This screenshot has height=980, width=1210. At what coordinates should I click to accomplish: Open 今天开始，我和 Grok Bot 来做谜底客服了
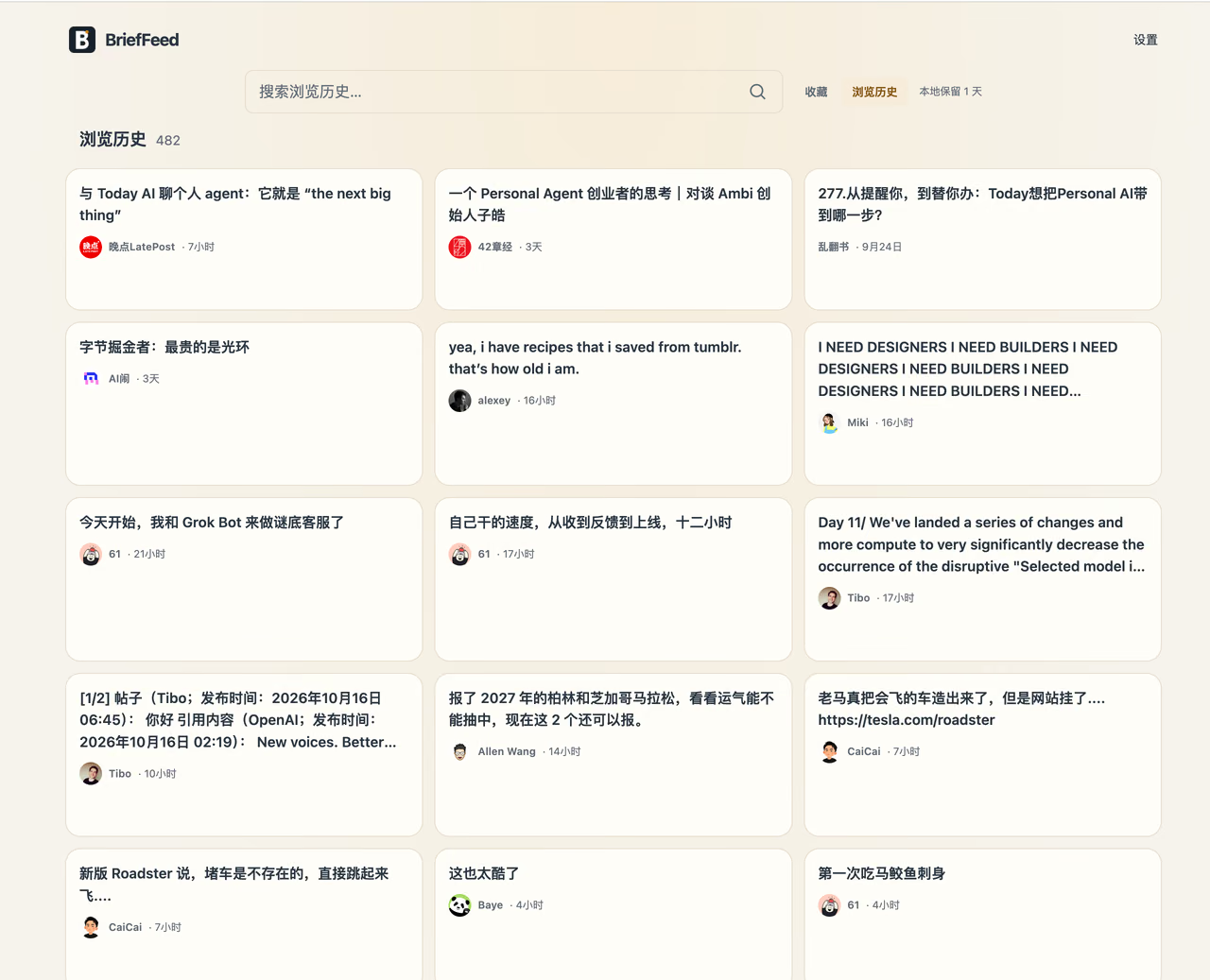click(244, 579)
